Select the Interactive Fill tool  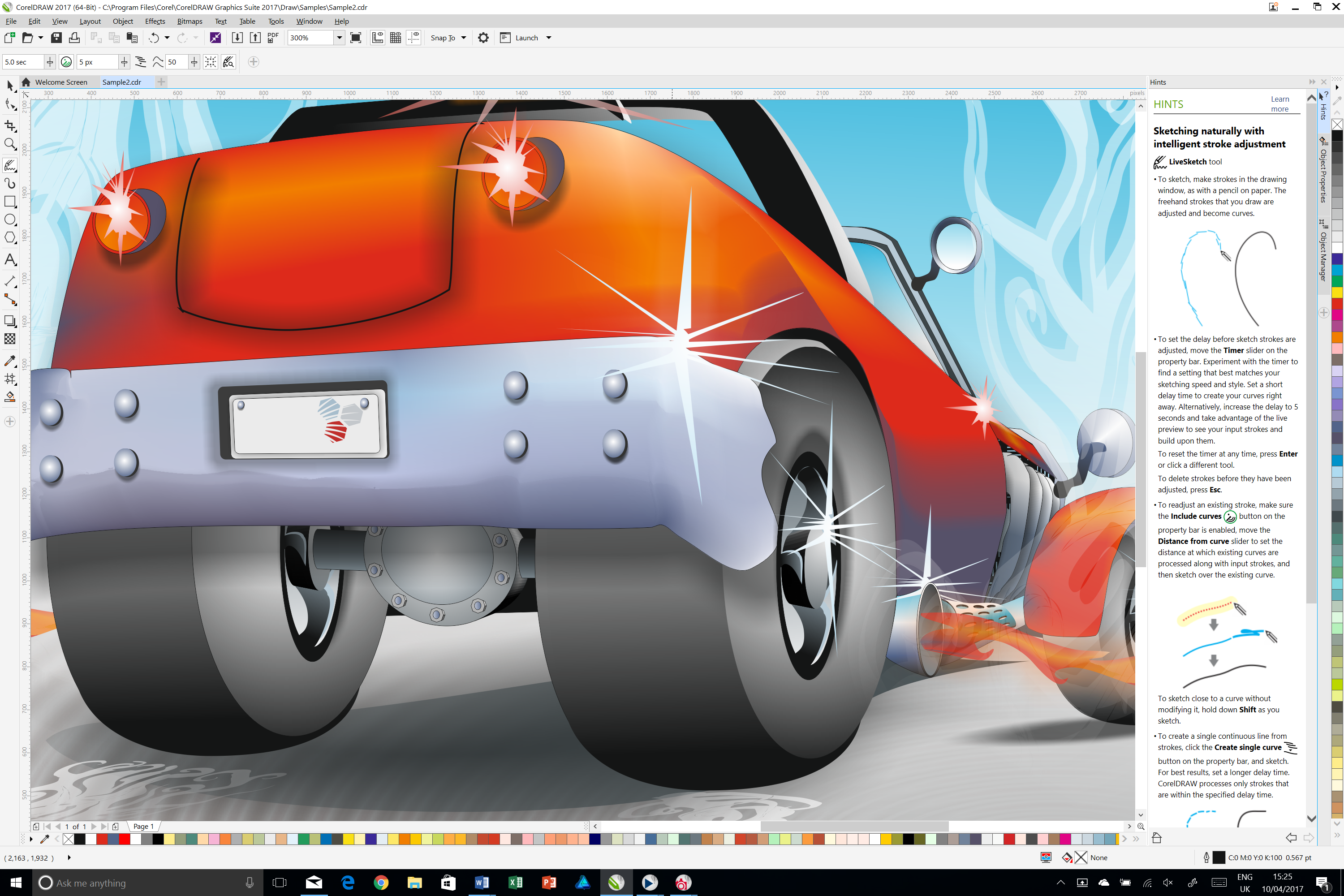pos(10,379)
